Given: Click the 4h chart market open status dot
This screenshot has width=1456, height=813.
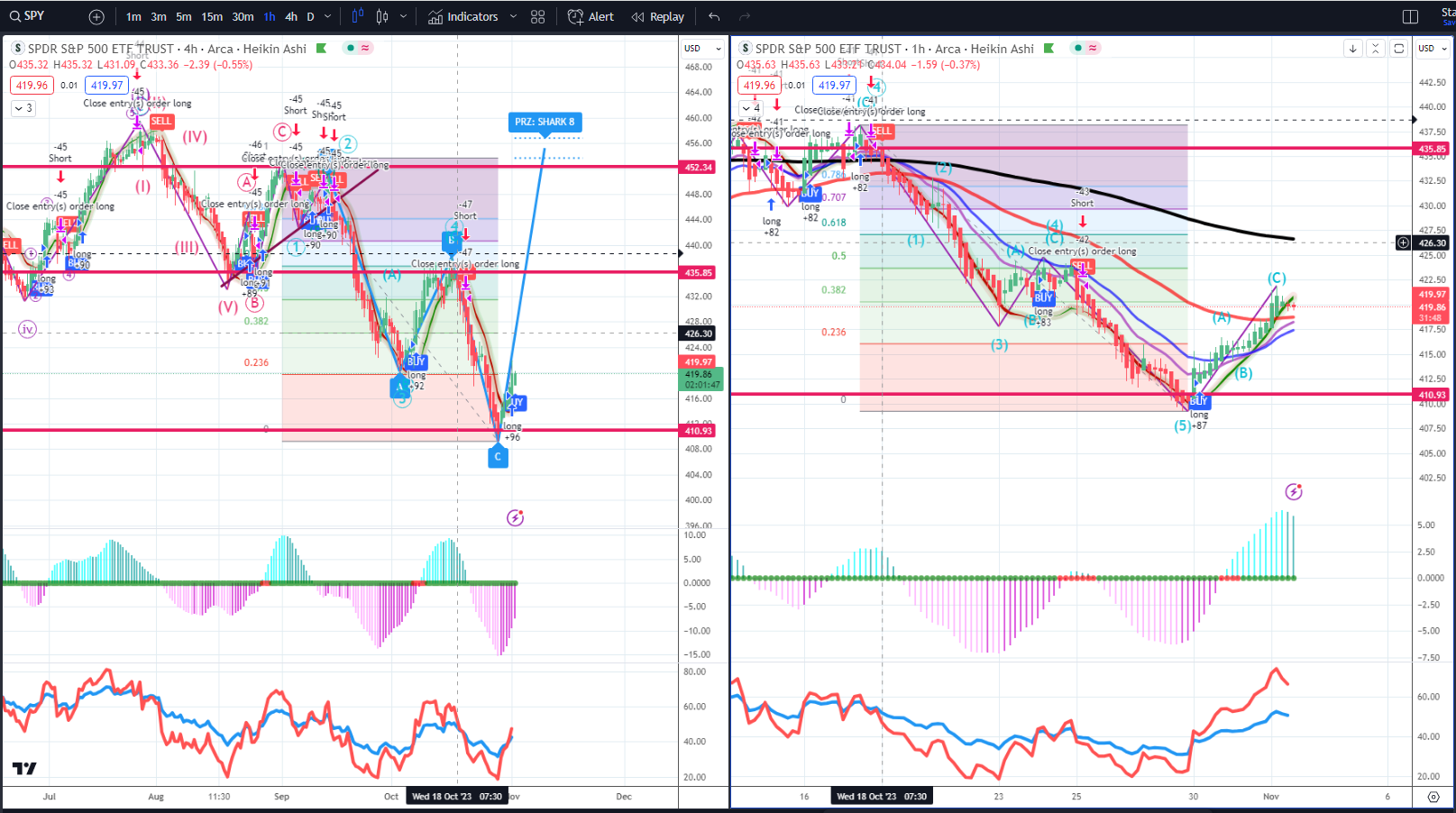Looking at the screenshot, I should point(350,49).
